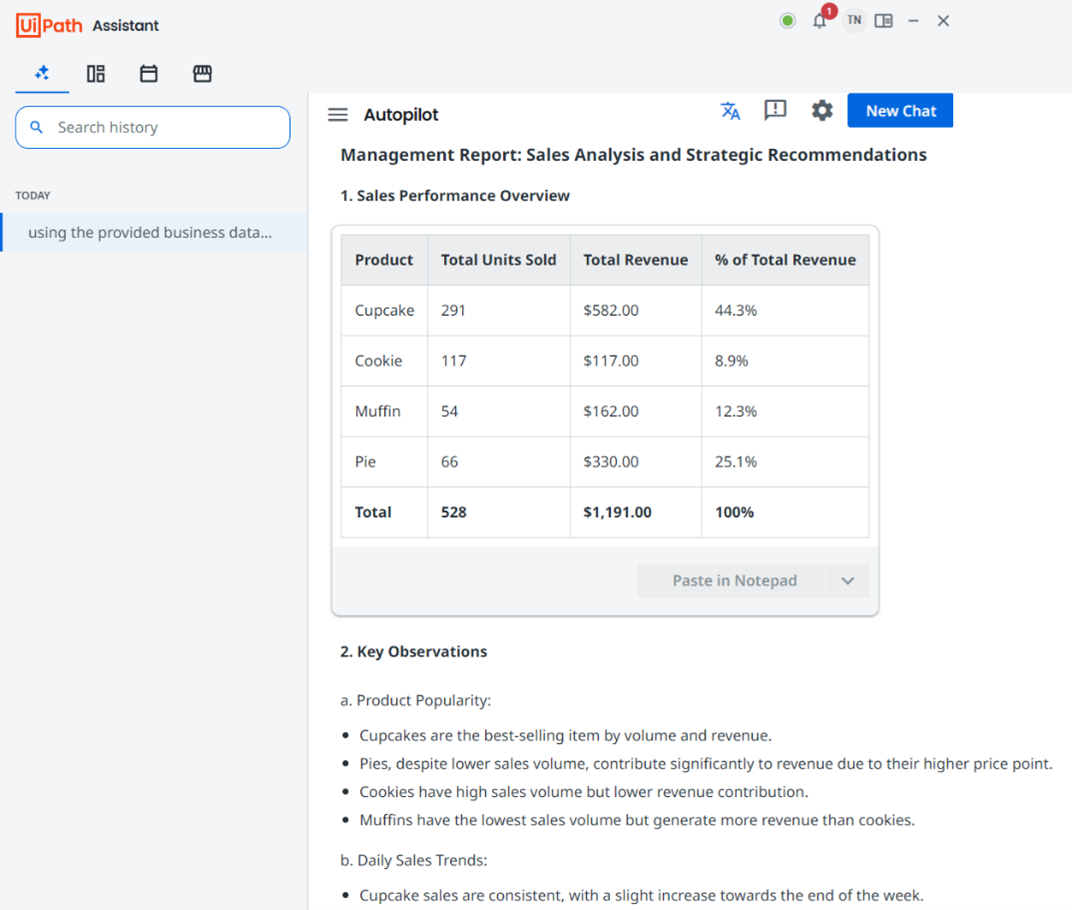Start a New Chat
Screen dimensions: 1072x910
point(900,111)
